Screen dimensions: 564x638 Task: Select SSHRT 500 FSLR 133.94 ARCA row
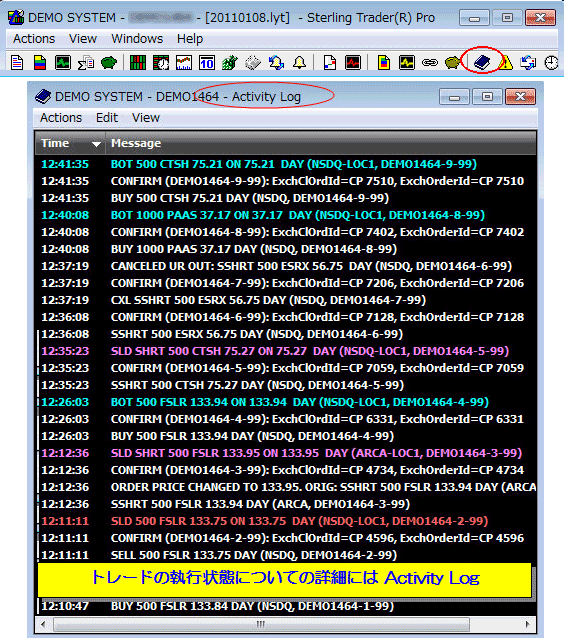pyautogui.click(x=286, y=504)
